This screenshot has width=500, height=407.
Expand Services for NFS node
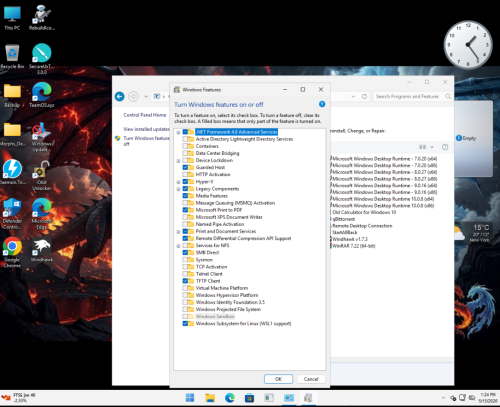click(x=178, y=246)
